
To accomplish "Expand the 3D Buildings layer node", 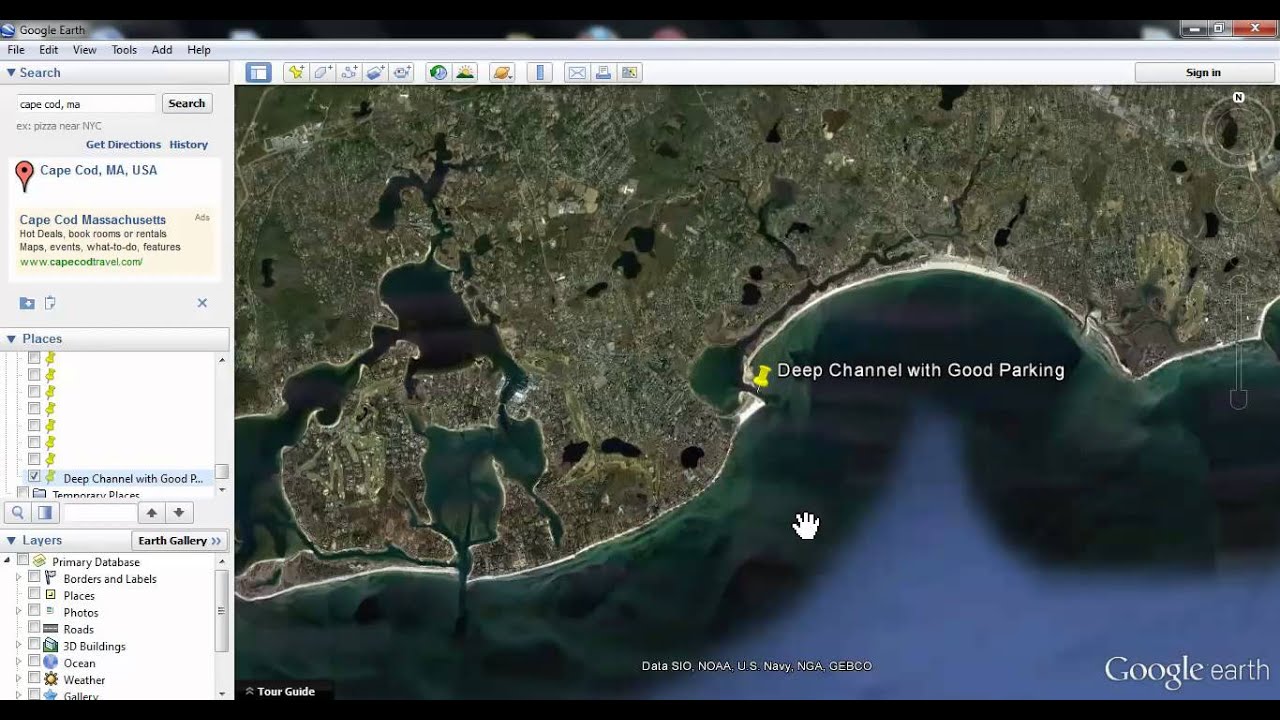I will pyautogui.click(x=18, y=646).
